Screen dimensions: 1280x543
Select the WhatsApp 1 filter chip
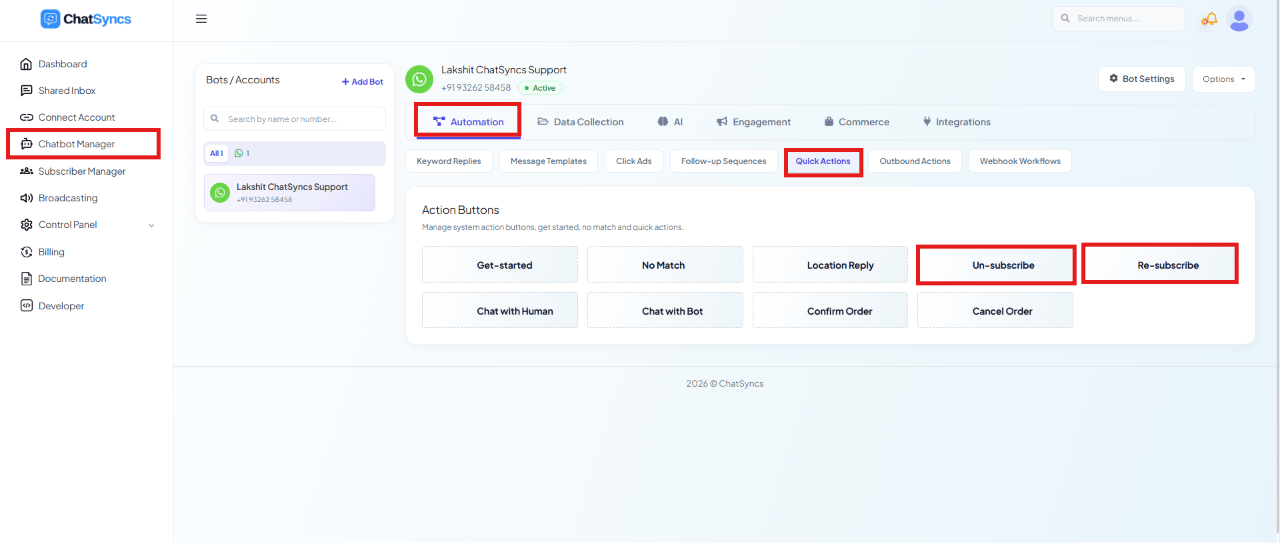tap(242, 153)
